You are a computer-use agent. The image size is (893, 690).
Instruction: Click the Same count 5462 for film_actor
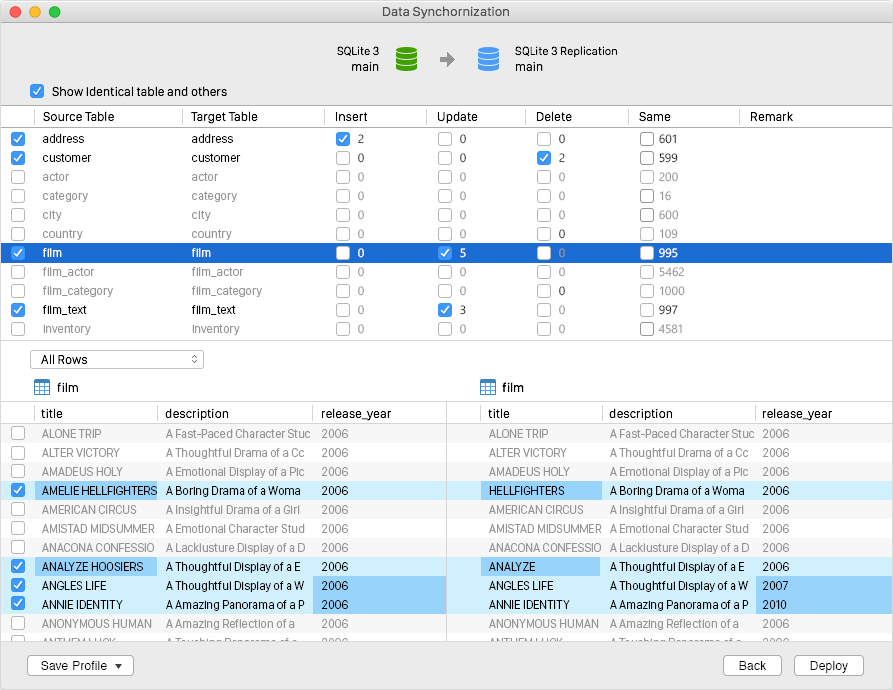click(671, 272)
